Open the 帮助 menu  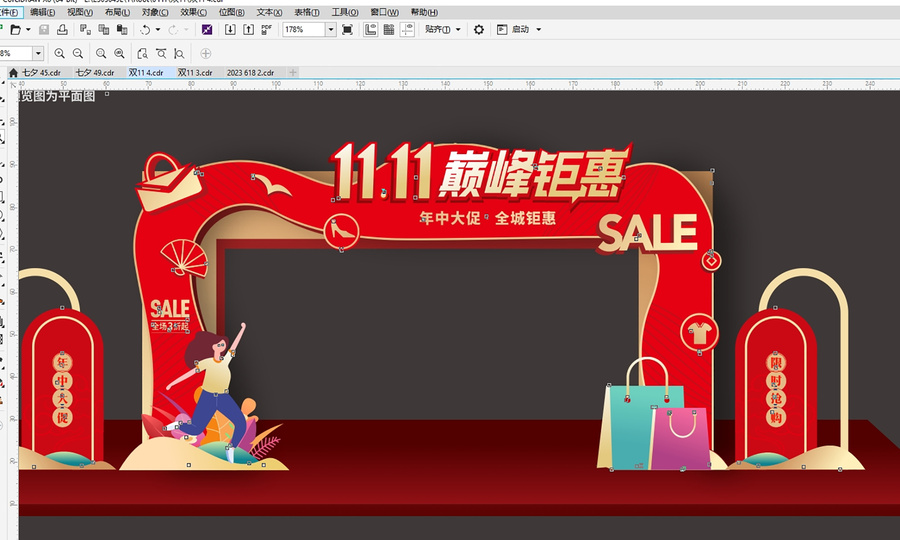click(424, 12)
